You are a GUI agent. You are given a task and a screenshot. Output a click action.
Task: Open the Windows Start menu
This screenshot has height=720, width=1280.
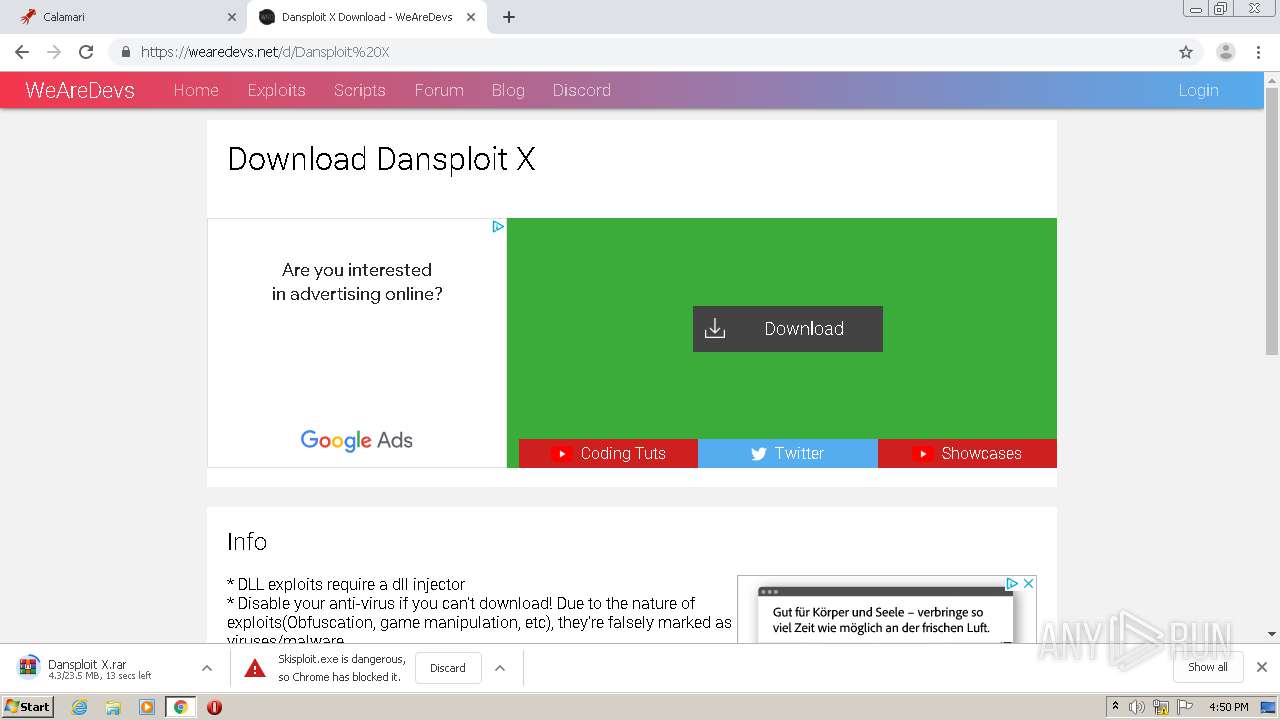pyautogui.click(x=28, y=707)
